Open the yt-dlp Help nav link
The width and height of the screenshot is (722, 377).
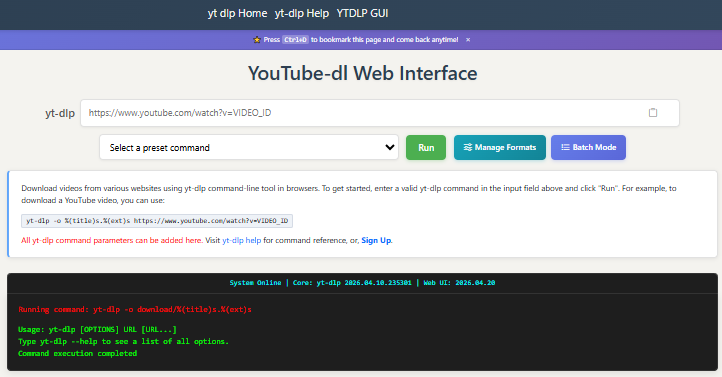click(302, 13)
